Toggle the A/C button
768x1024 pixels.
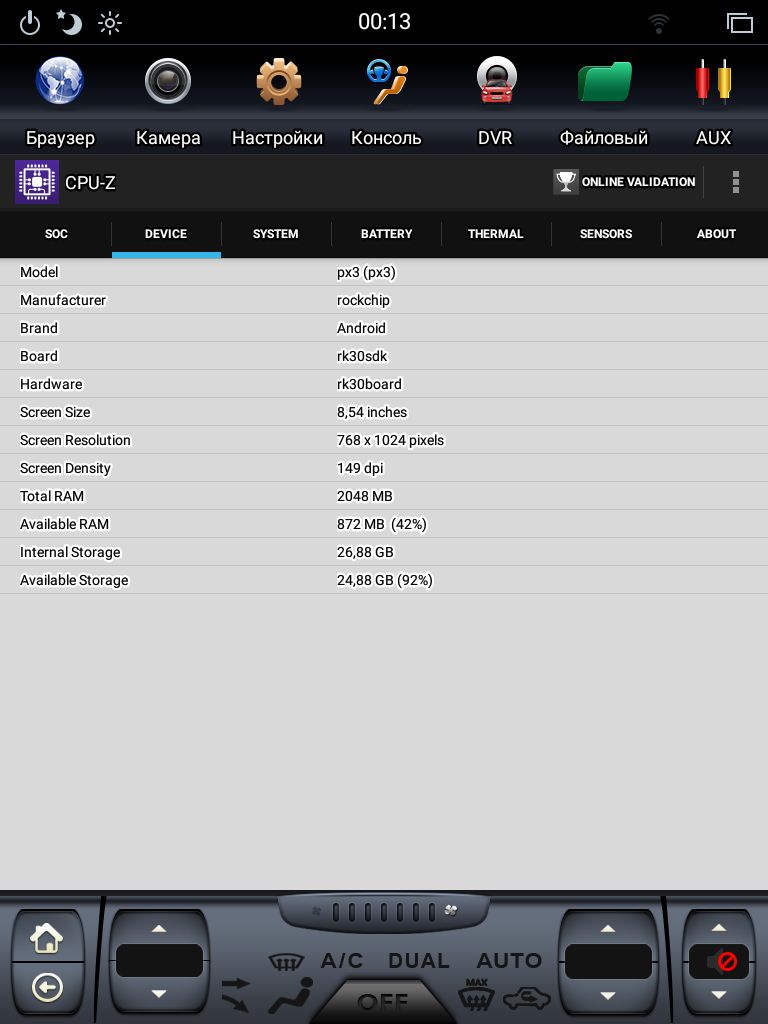tap(342, 961)
